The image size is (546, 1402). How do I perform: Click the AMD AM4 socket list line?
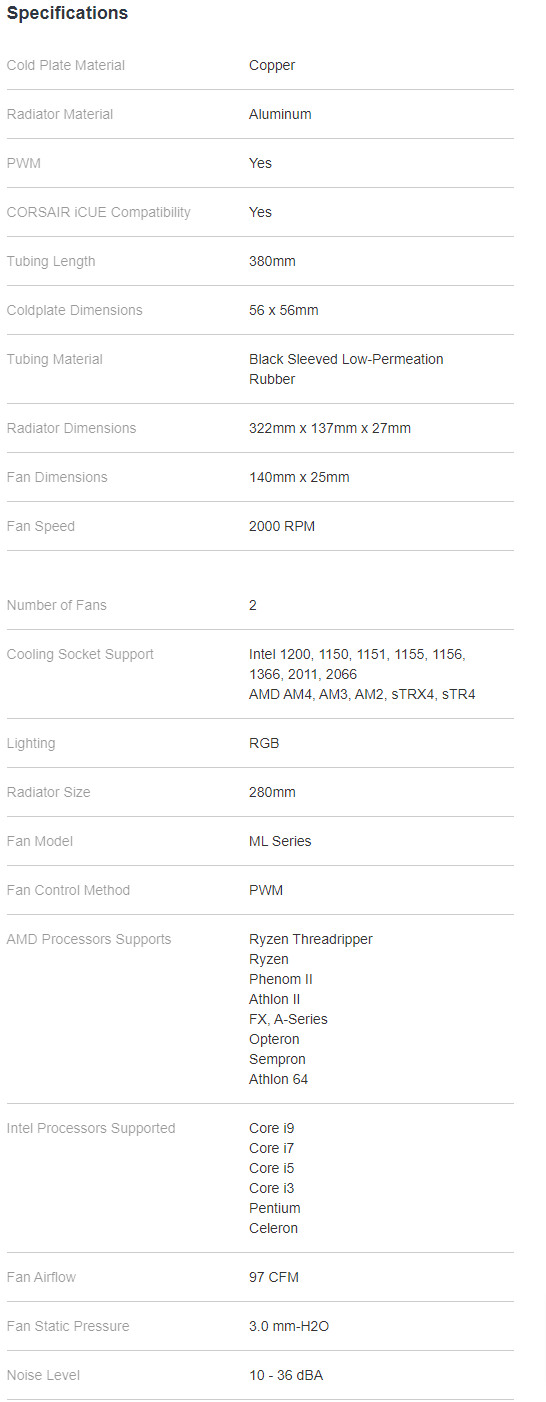(362, 694)
